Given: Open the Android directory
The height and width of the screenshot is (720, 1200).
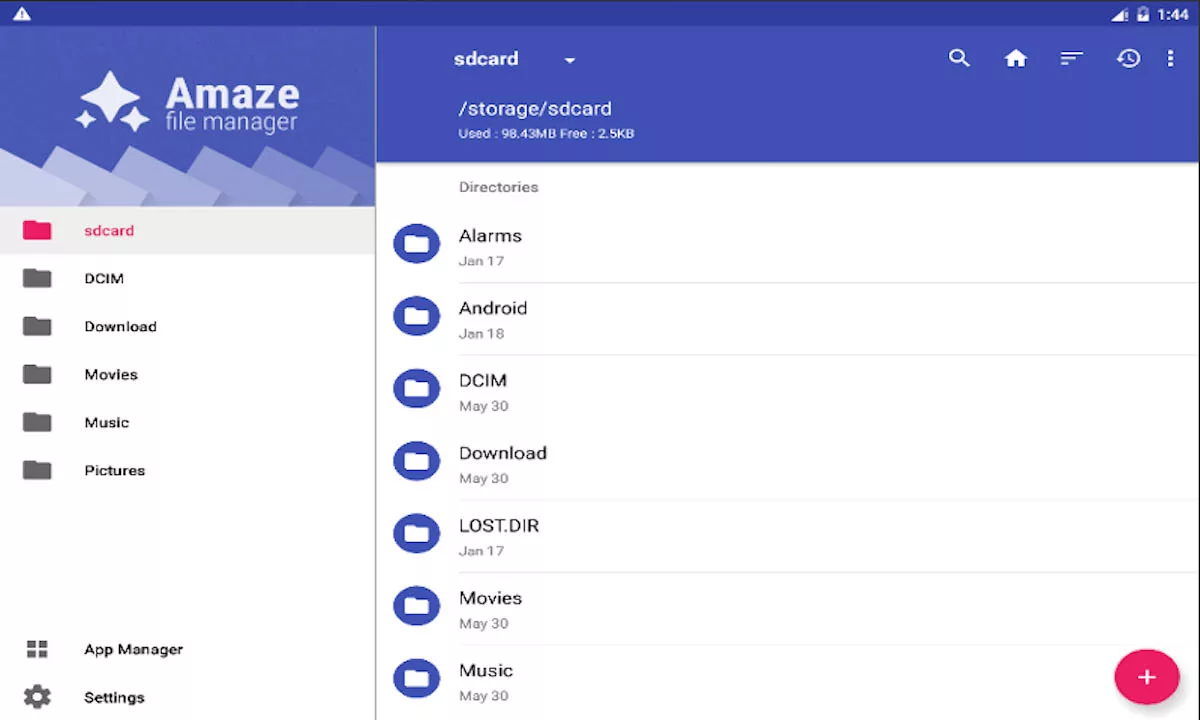Looking at the screenshot, I should click(493, 309).
